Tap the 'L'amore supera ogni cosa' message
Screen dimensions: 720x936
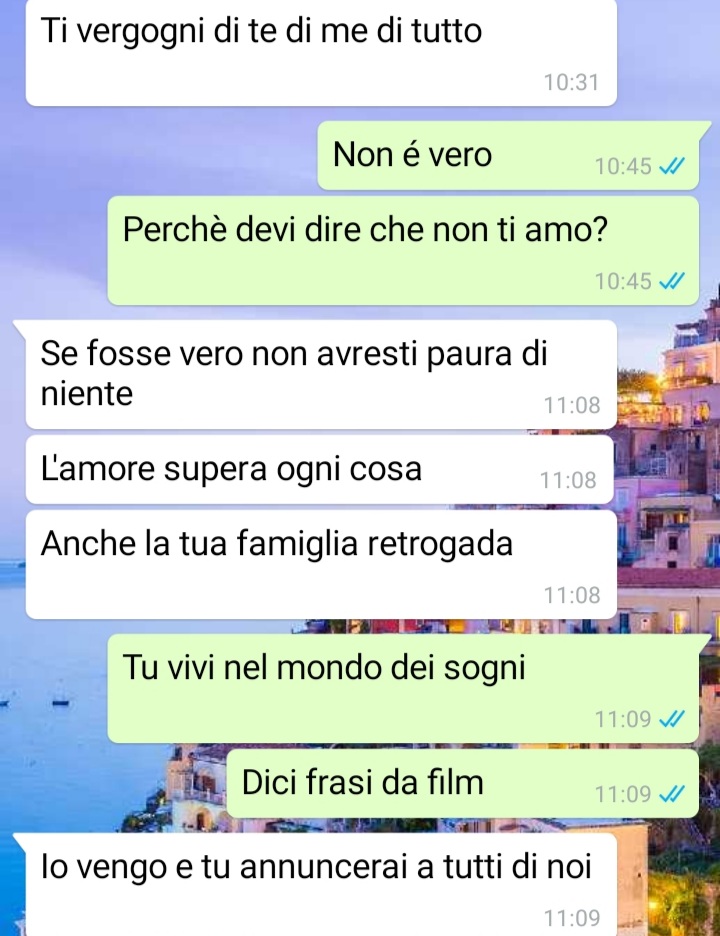[319, 469]
